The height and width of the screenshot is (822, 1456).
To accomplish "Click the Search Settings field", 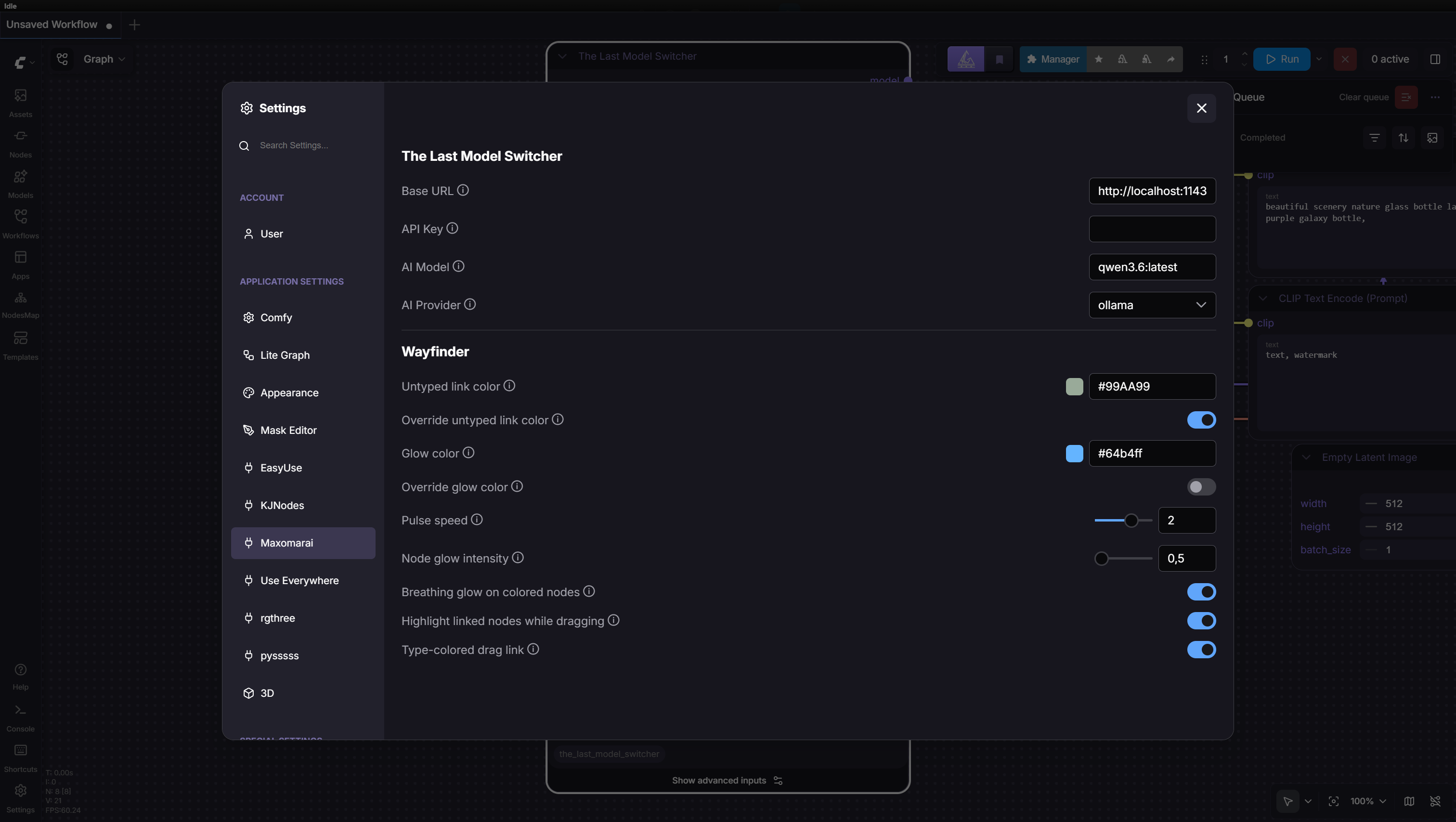I will pos(303,145).
